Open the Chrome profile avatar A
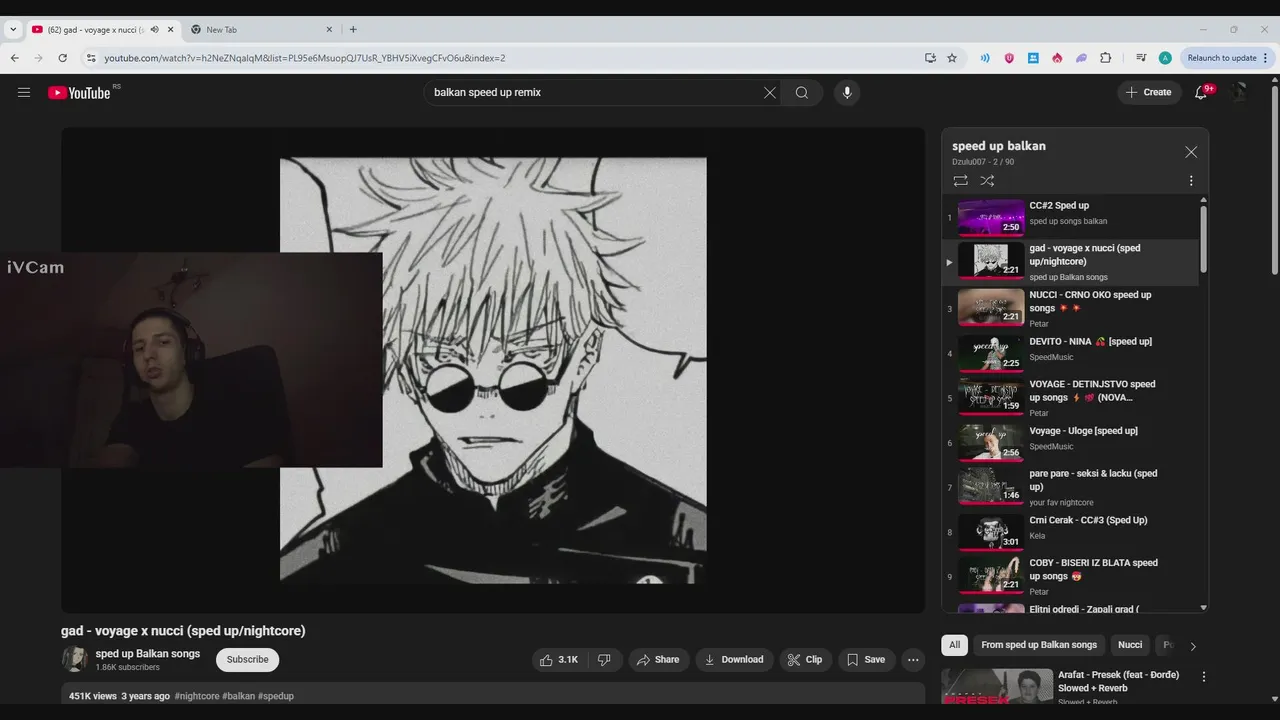Image resolution: width=1280 pixels, height=720 pixels. [1165, 58]
